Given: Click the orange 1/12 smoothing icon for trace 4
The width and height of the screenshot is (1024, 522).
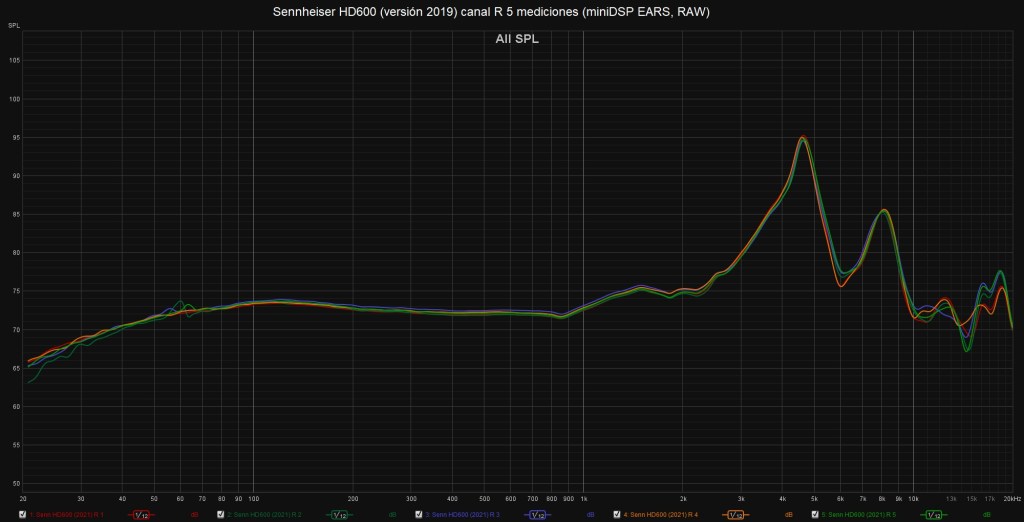Looking at the screenshot, I should click(735, 515).
